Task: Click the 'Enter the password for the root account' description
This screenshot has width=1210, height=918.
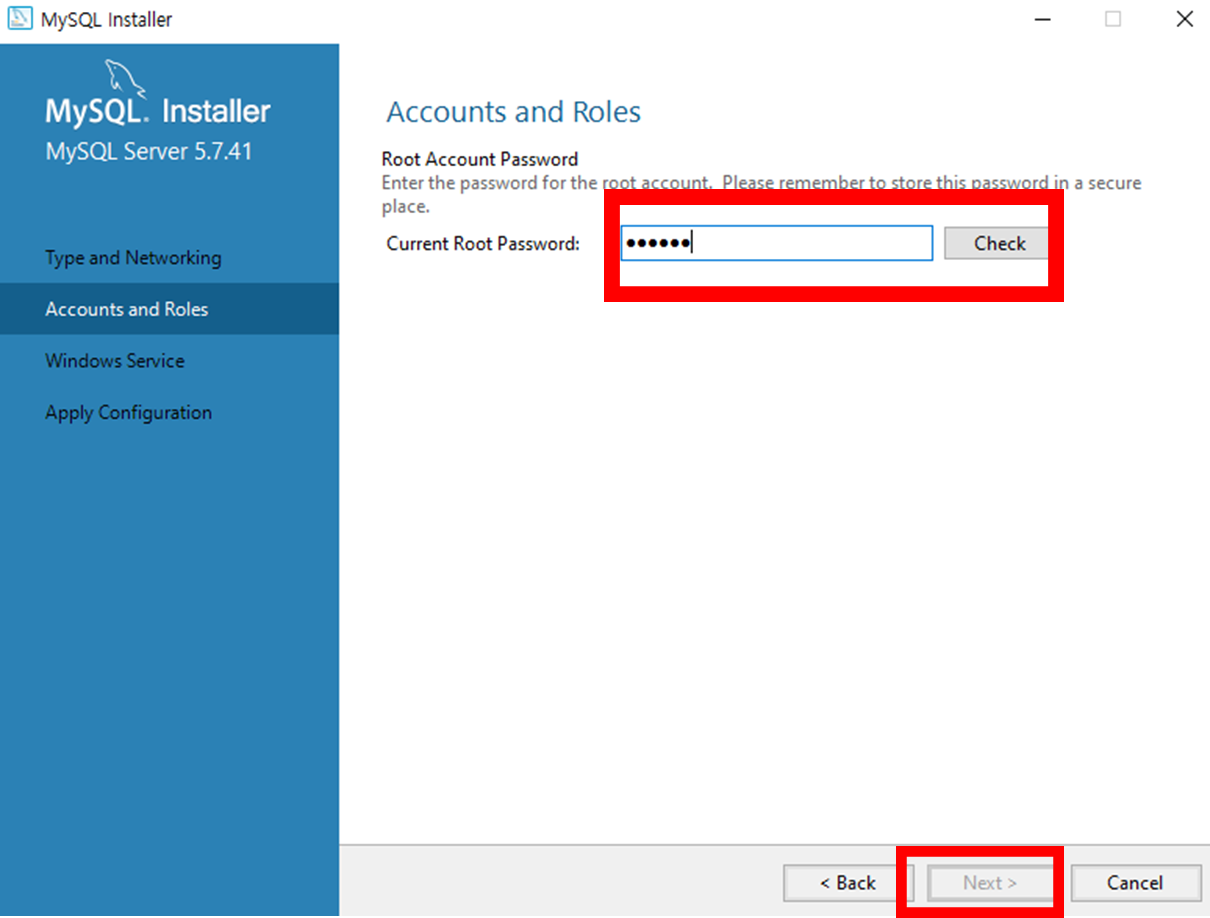Action: tap(762, 195)
